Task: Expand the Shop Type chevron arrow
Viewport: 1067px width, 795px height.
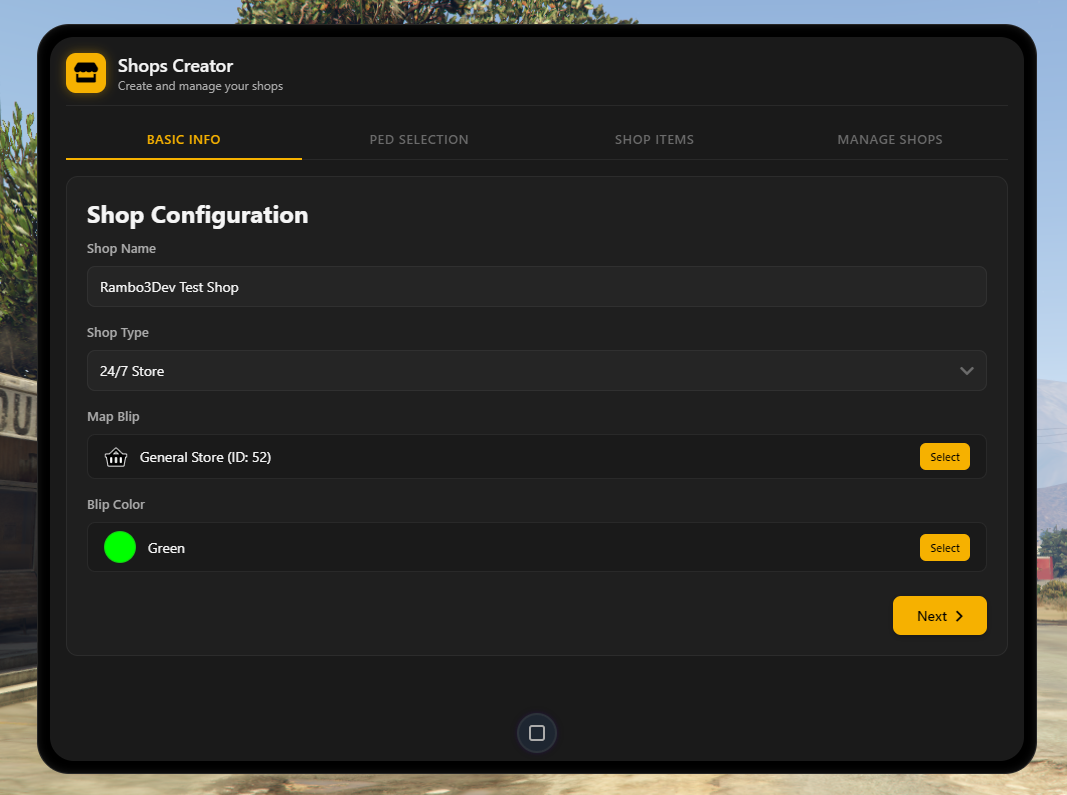Action: click(x=966, y=371)
